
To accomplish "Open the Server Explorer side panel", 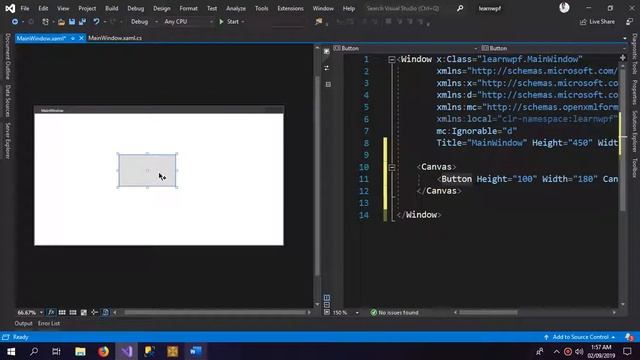I will 7,141.
